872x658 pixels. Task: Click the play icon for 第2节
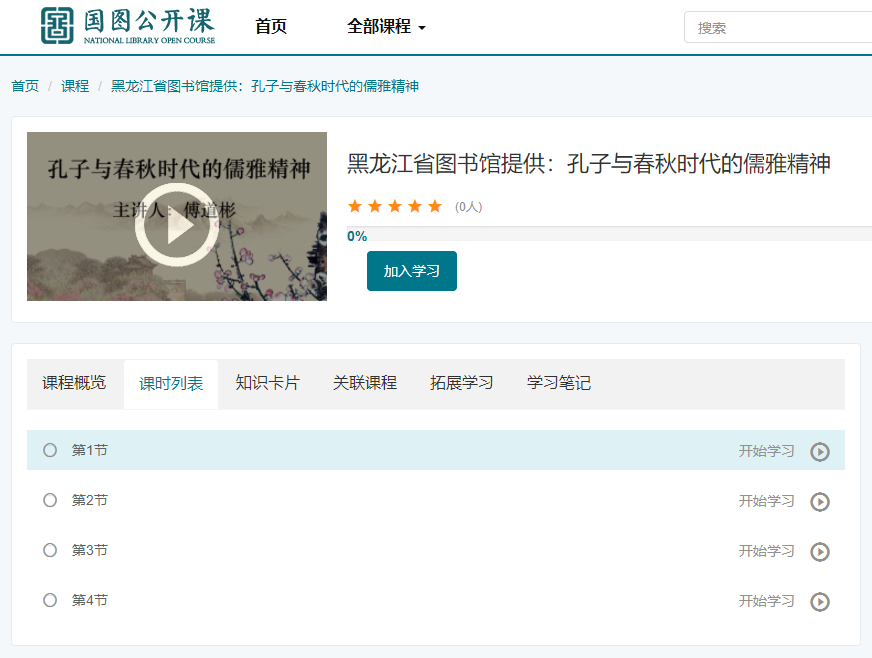(x=820, y=502)
